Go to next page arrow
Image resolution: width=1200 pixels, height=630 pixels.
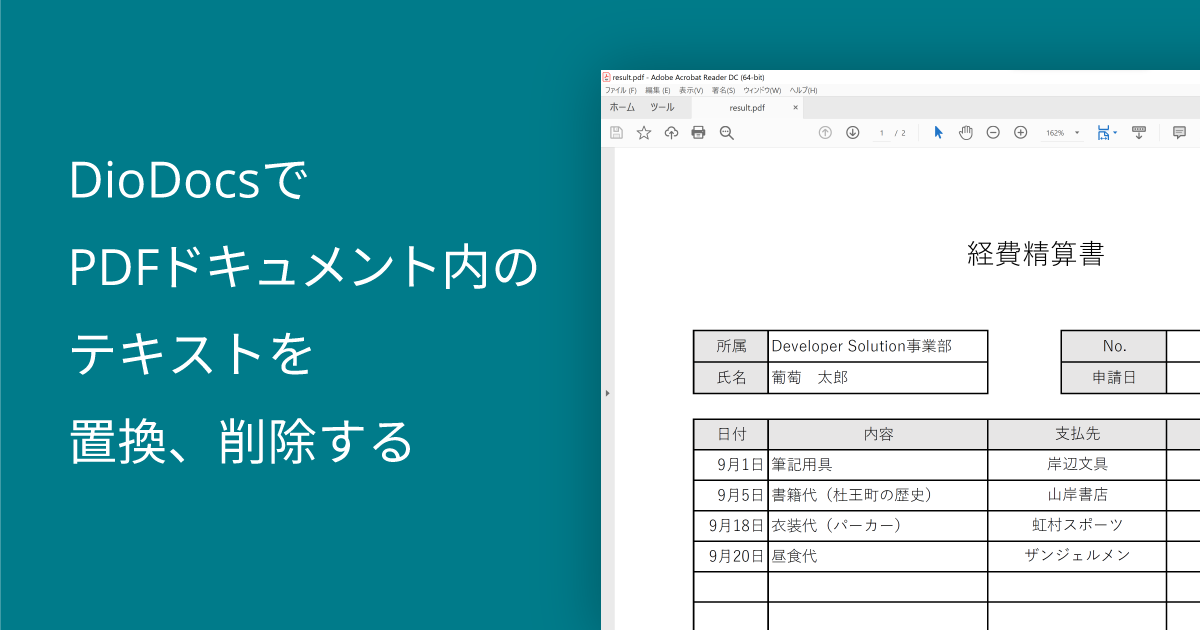pos(853,133)
